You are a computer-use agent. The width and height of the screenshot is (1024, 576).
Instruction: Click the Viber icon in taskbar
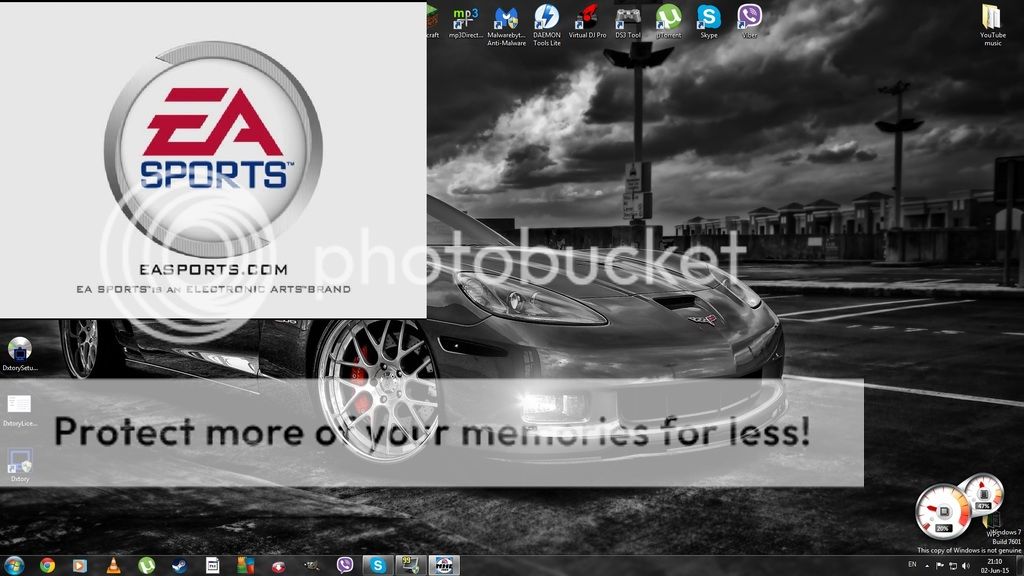coord(345,565)
